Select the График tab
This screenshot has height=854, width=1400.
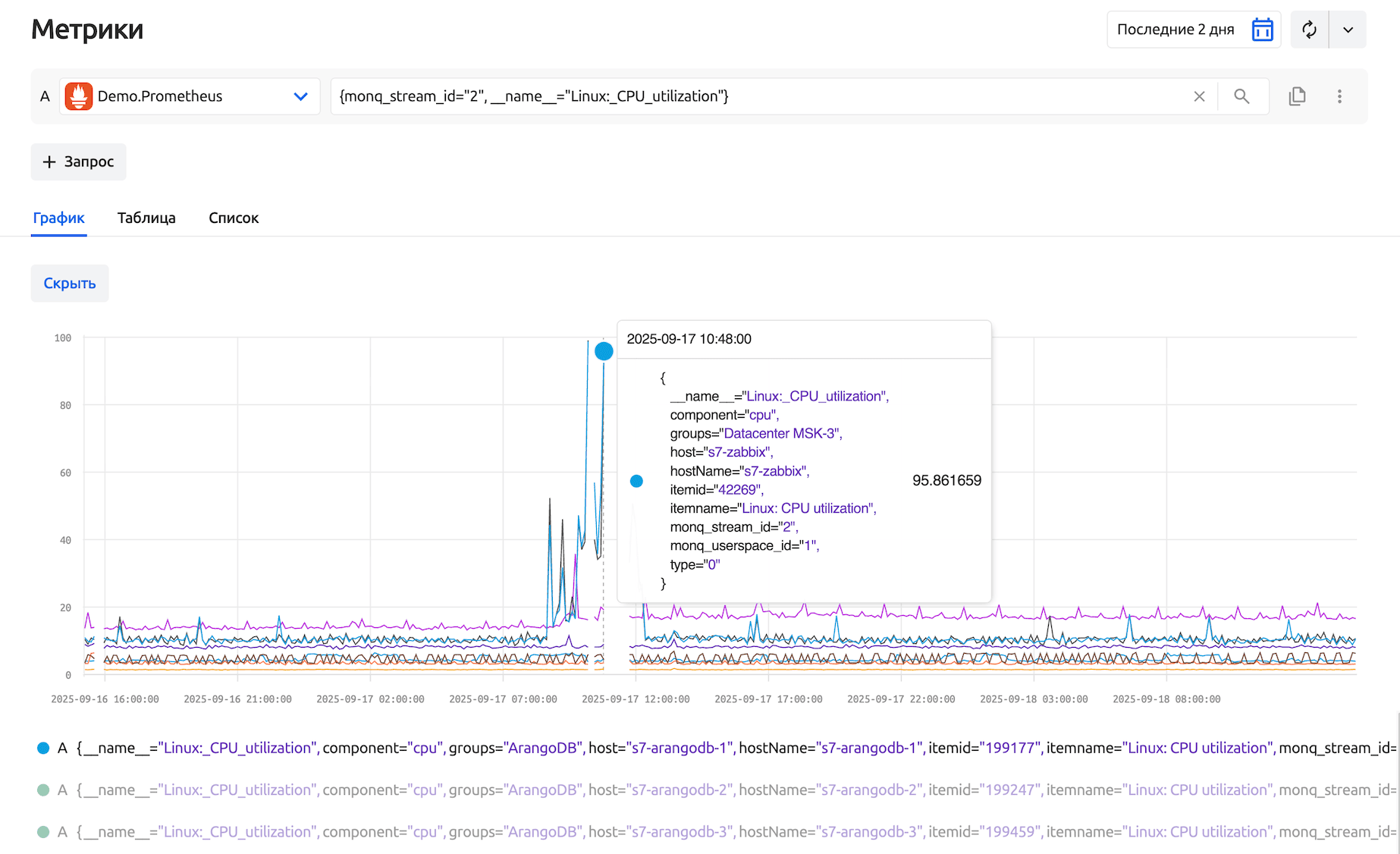tap(58, 218)
